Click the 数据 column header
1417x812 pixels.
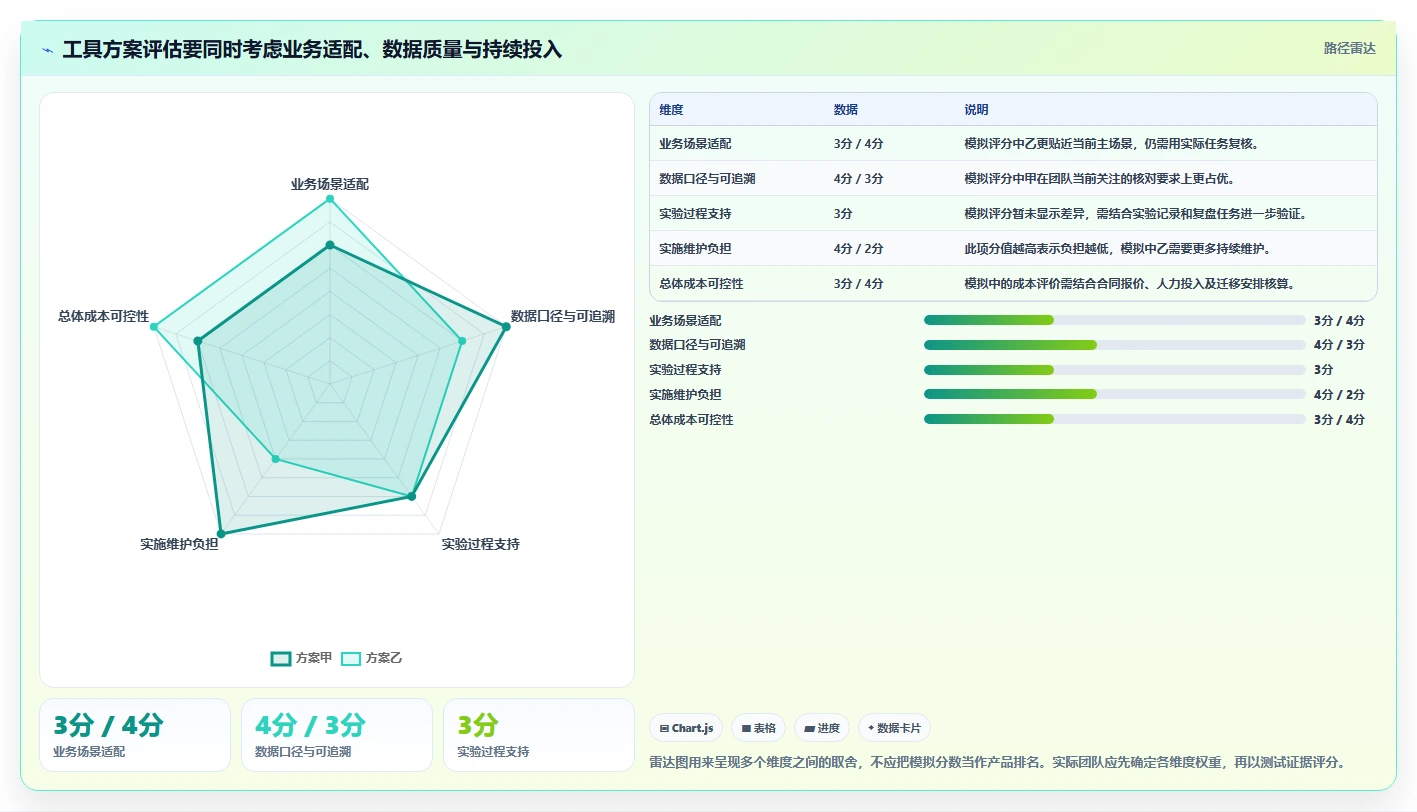point(845,110)
